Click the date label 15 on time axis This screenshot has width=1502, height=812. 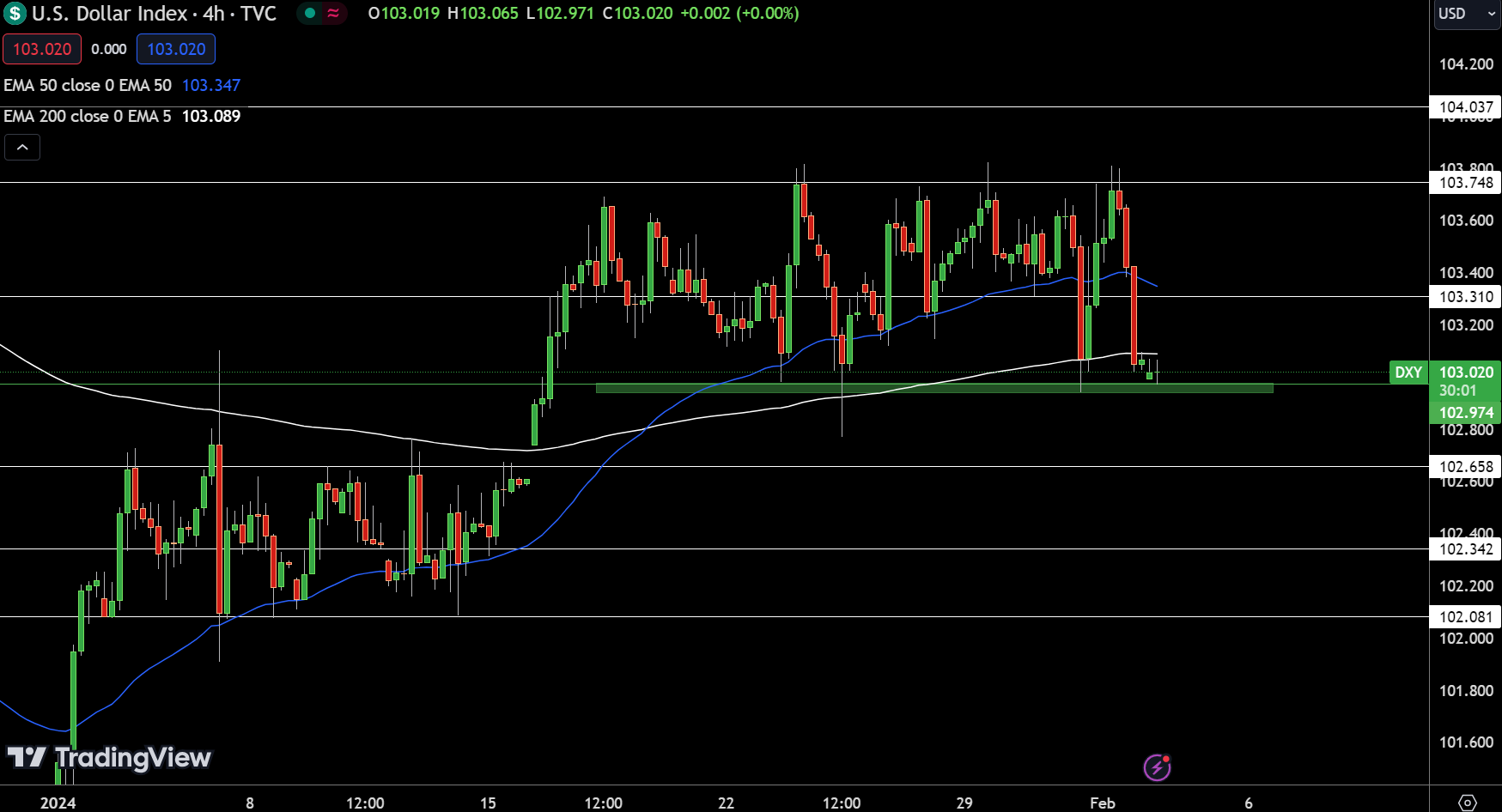pyautogui.click(x=488, y=803)
